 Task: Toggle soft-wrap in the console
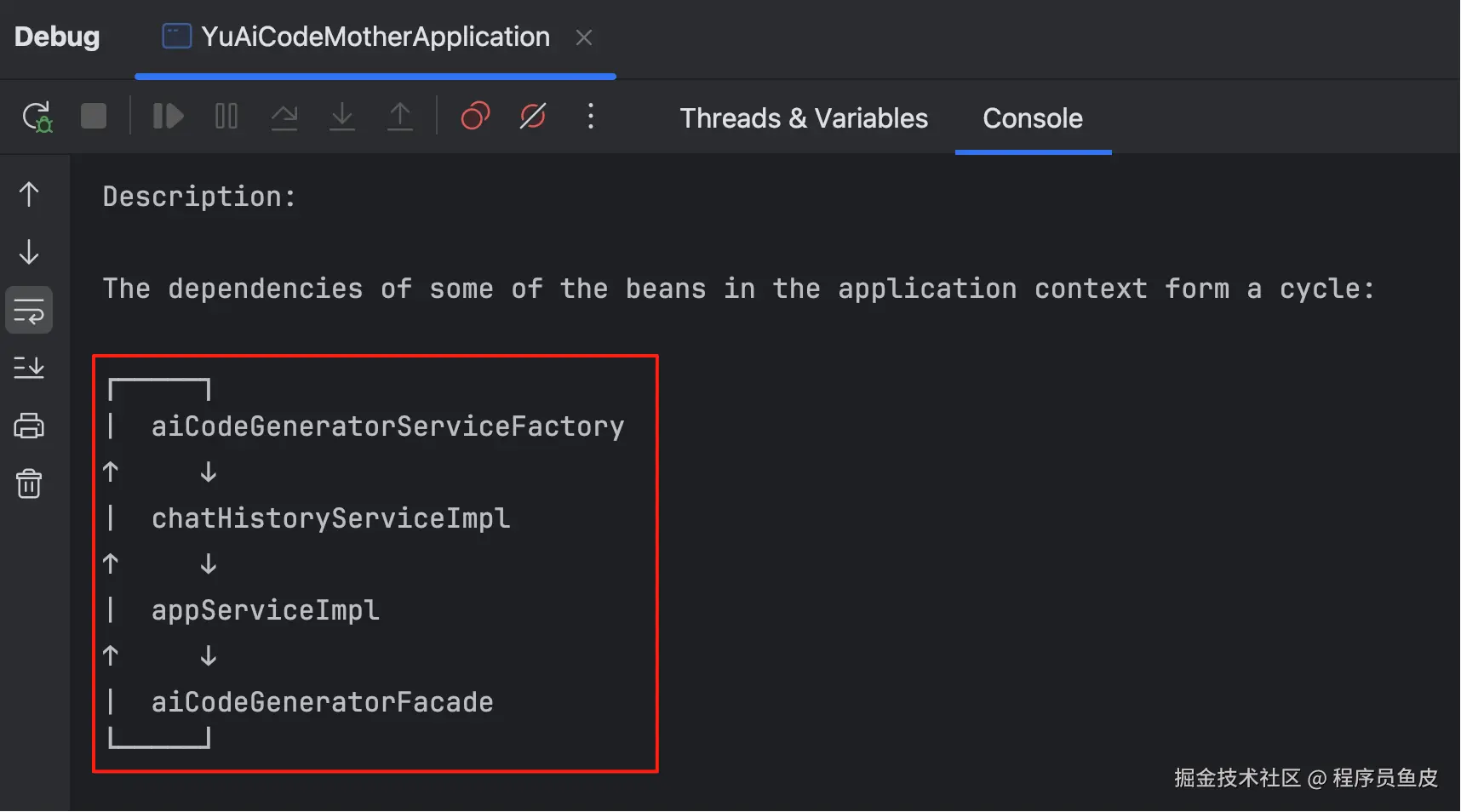[29, 311]
